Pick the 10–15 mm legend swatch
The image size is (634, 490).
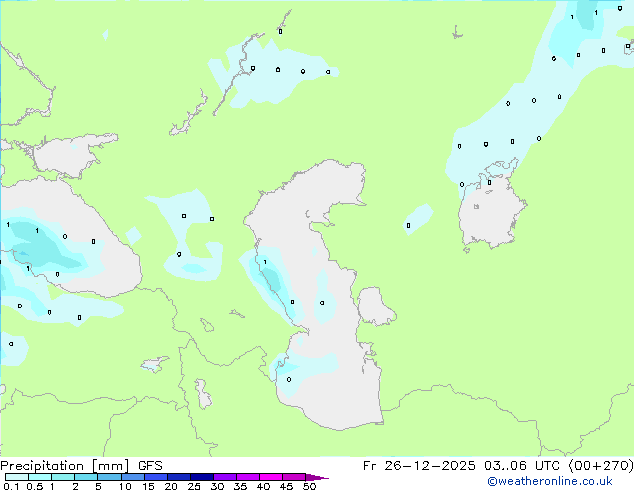tap(132, 477)
